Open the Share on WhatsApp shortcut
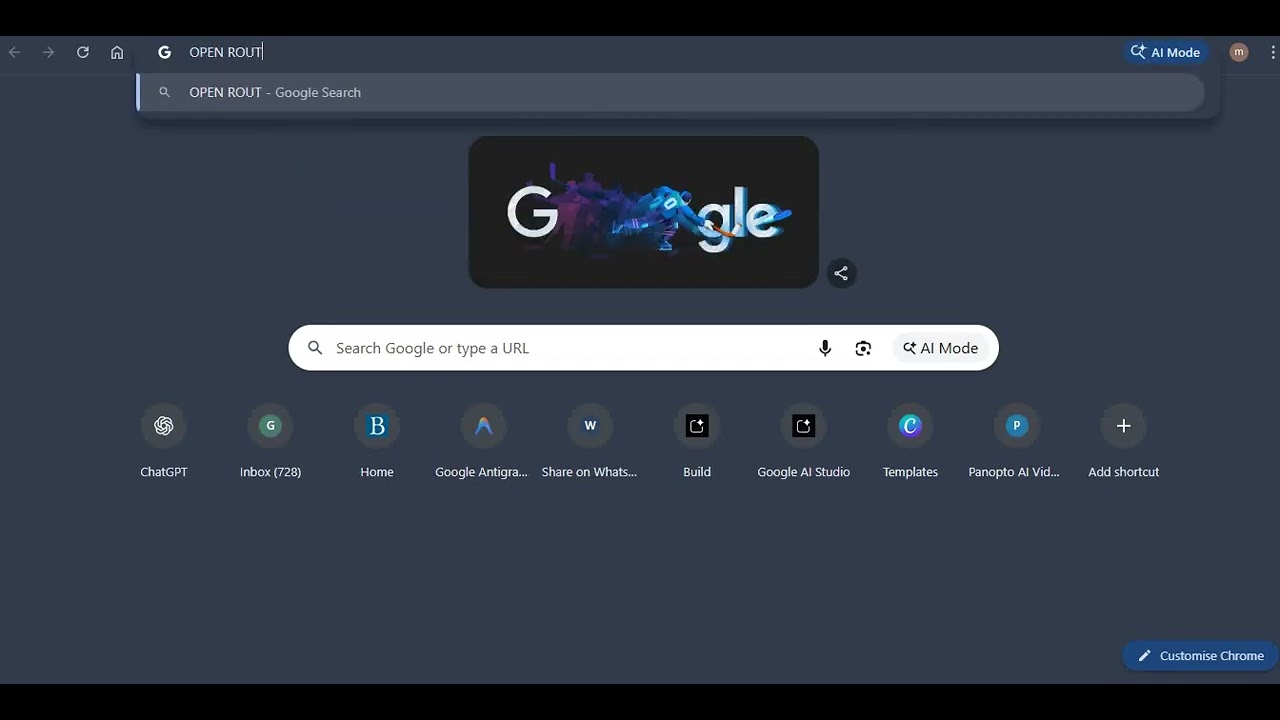Viewport: 1280px width, 720px height. 590,441
